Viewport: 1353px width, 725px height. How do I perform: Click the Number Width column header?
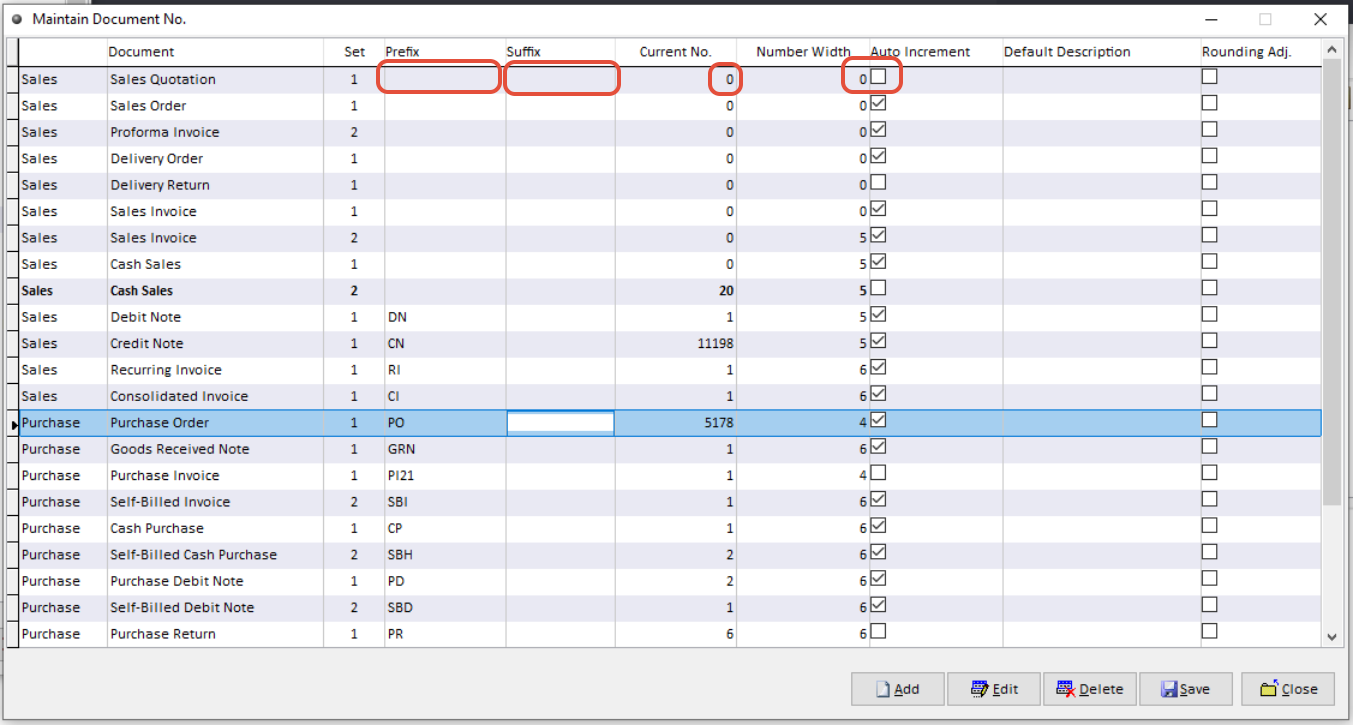click(803, 52)
